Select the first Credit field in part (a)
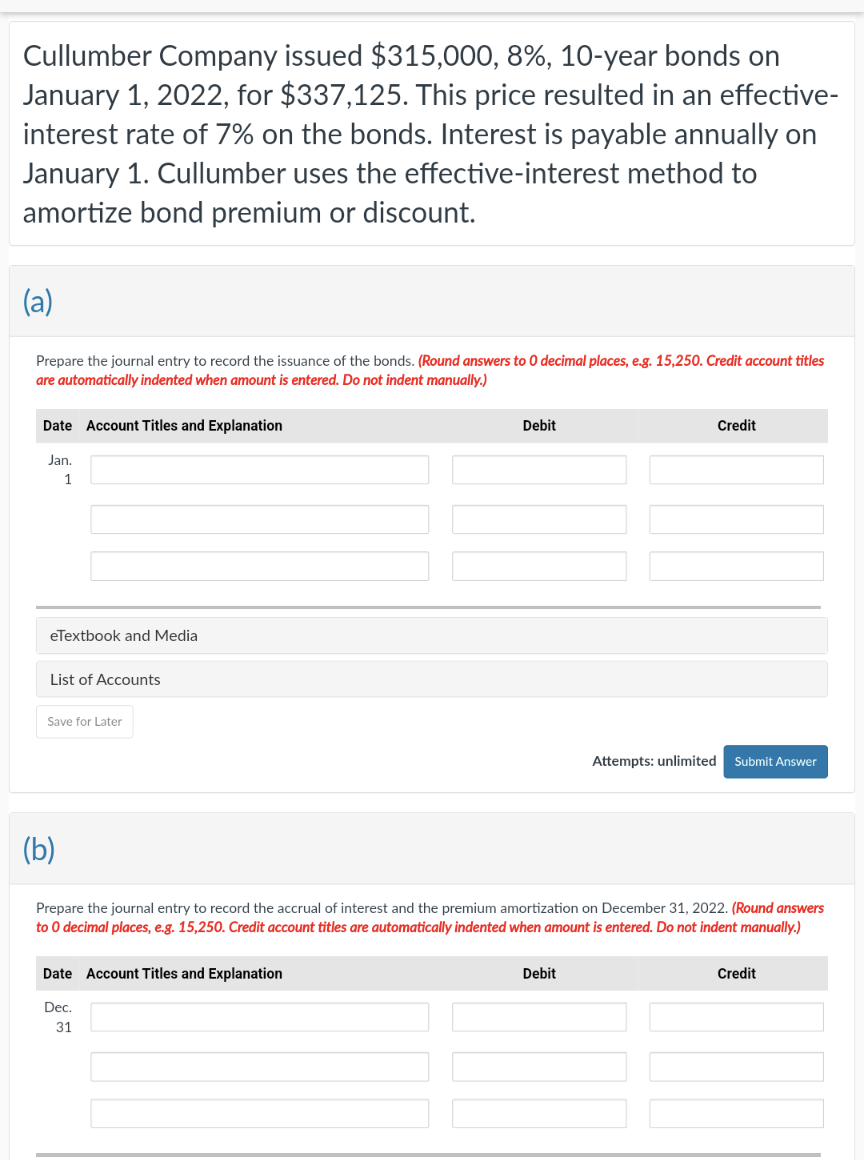The width and height of the screenshot is (864, 1160). [736, 469]
